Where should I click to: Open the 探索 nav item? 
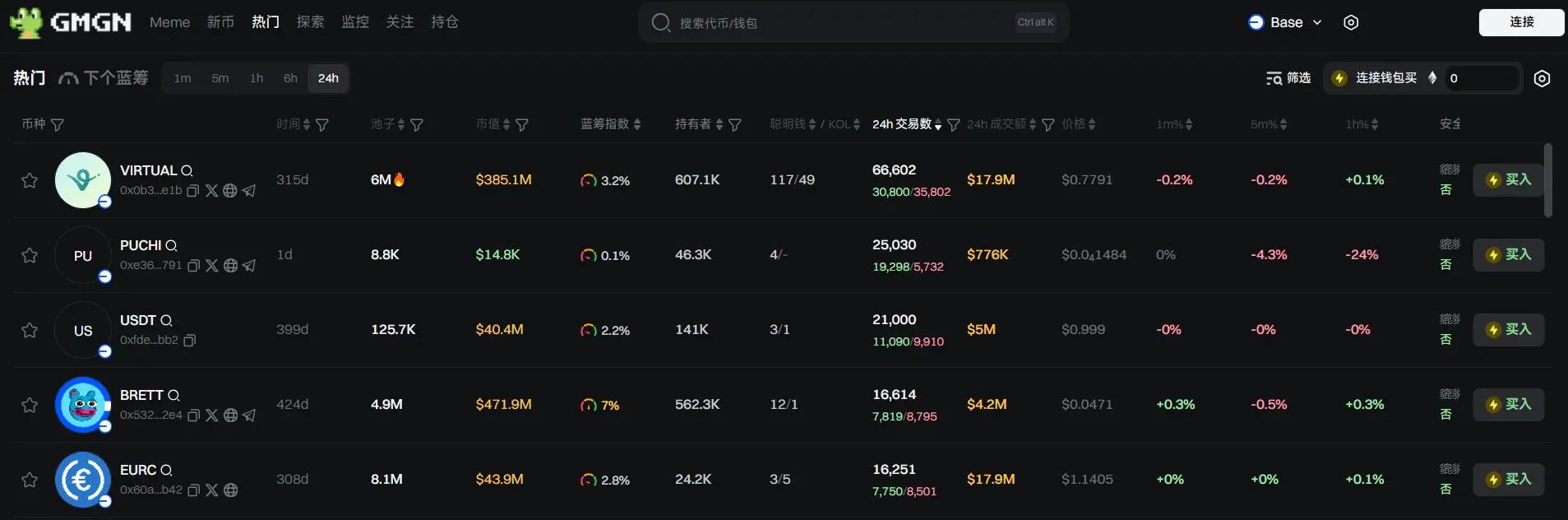pyautogui.click(x=310, y=22)
